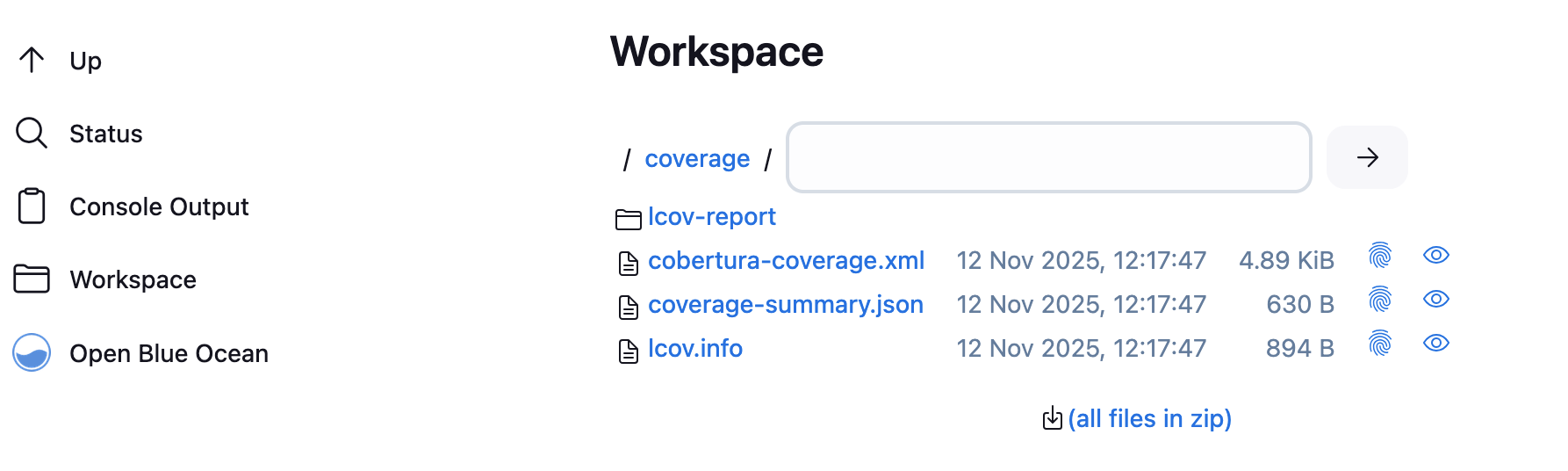View cobertura-coverage.xml using eye icon

click(1435, 256)
